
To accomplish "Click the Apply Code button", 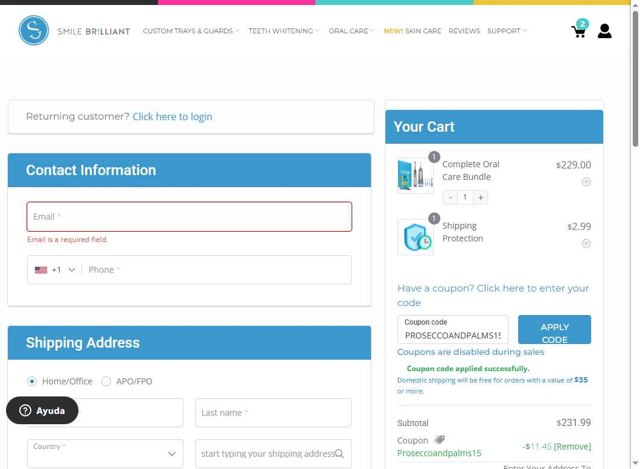I will [x=554, y=329].
